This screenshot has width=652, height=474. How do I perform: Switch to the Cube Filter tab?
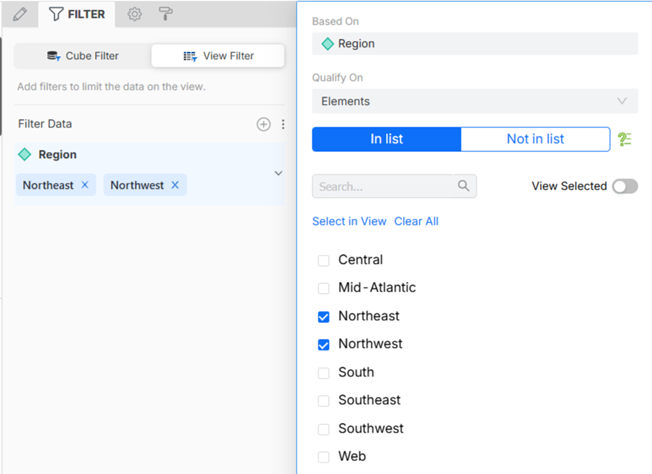(x=82, y=56)
